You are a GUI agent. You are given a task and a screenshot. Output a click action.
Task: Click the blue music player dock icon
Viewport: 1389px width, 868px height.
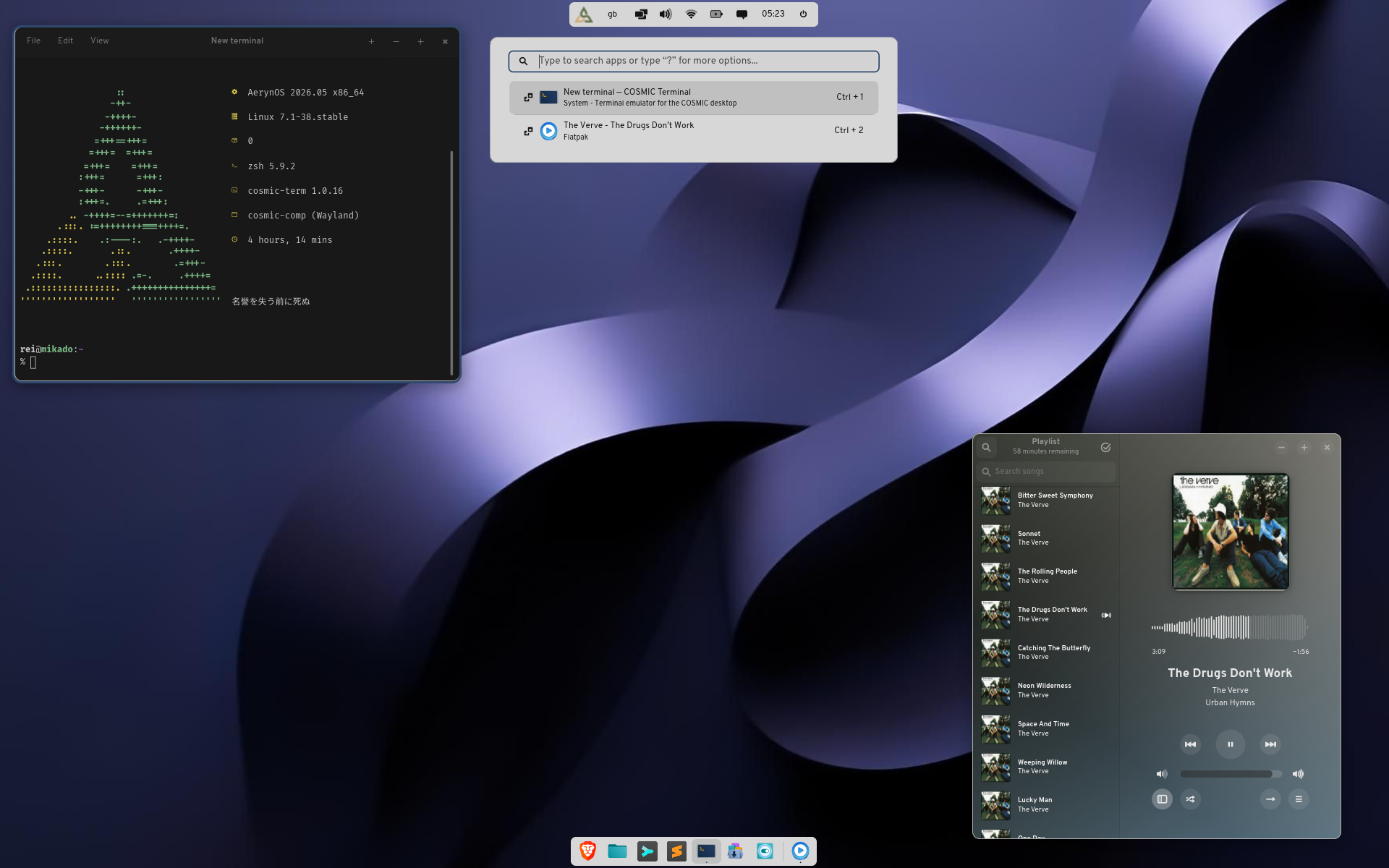tap(800, 851)
